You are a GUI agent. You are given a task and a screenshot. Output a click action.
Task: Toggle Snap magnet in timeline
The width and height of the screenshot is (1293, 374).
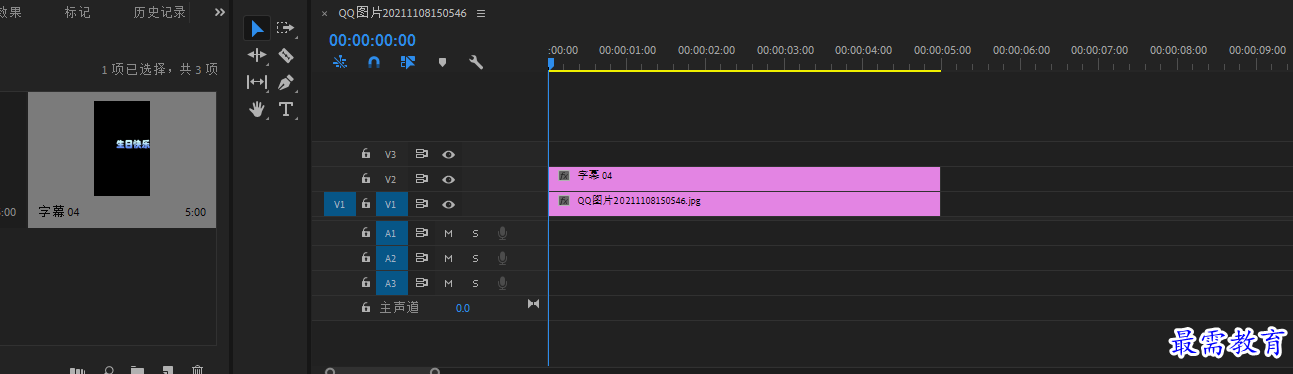[x=374, y=62]
